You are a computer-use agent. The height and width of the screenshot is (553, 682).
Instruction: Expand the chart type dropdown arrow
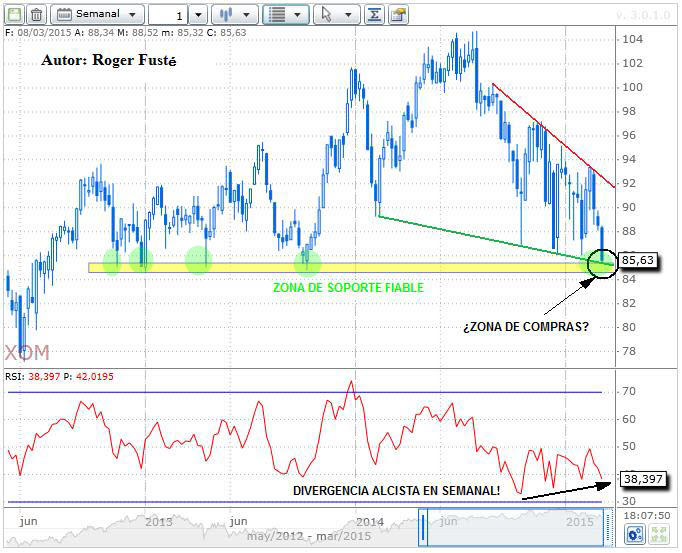[x=248, y=15]
